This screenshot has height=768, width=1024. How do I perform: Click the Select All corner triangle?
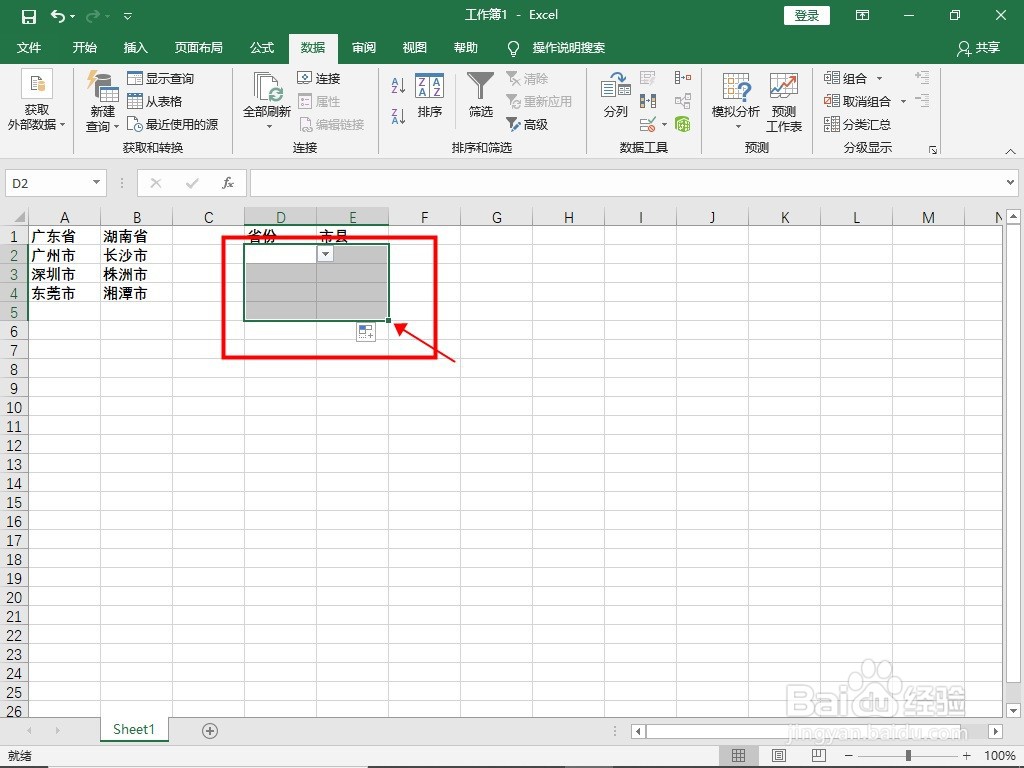tap(19, 217)
